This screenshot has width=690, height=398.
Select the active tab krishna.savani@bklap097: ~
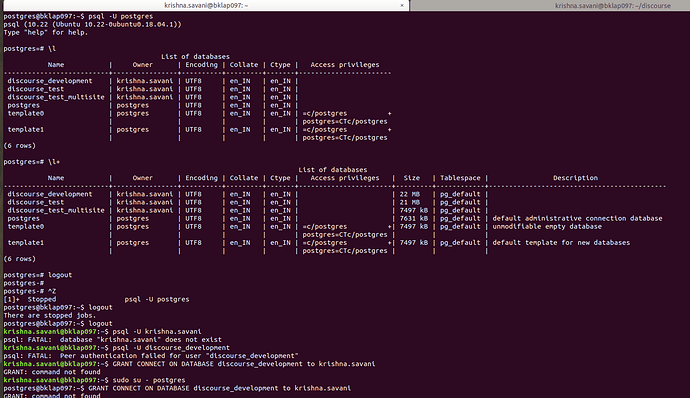(x=206, y=5)
